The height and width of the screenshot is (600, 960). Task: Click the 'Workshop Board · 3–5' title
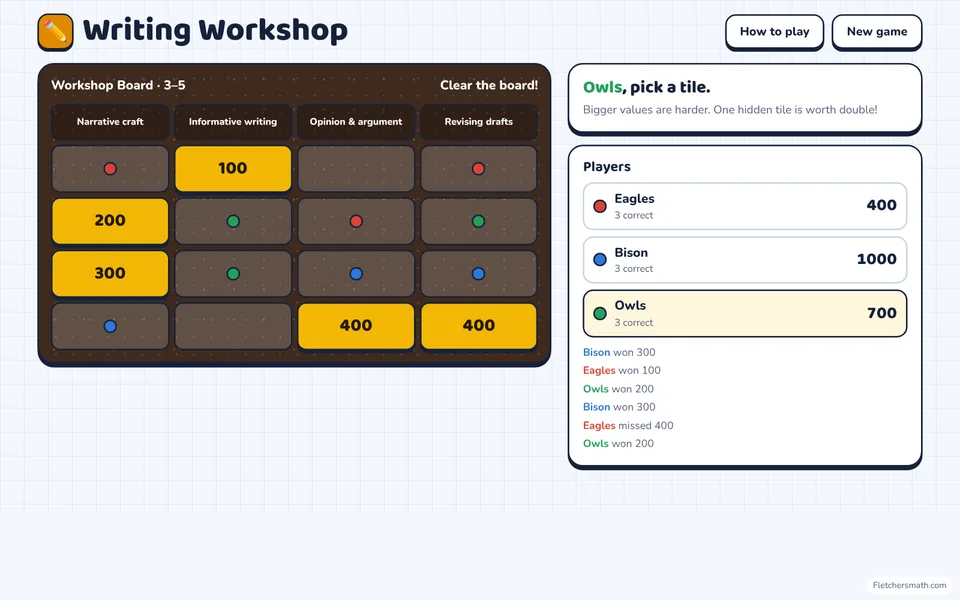(x=118, y=85)
